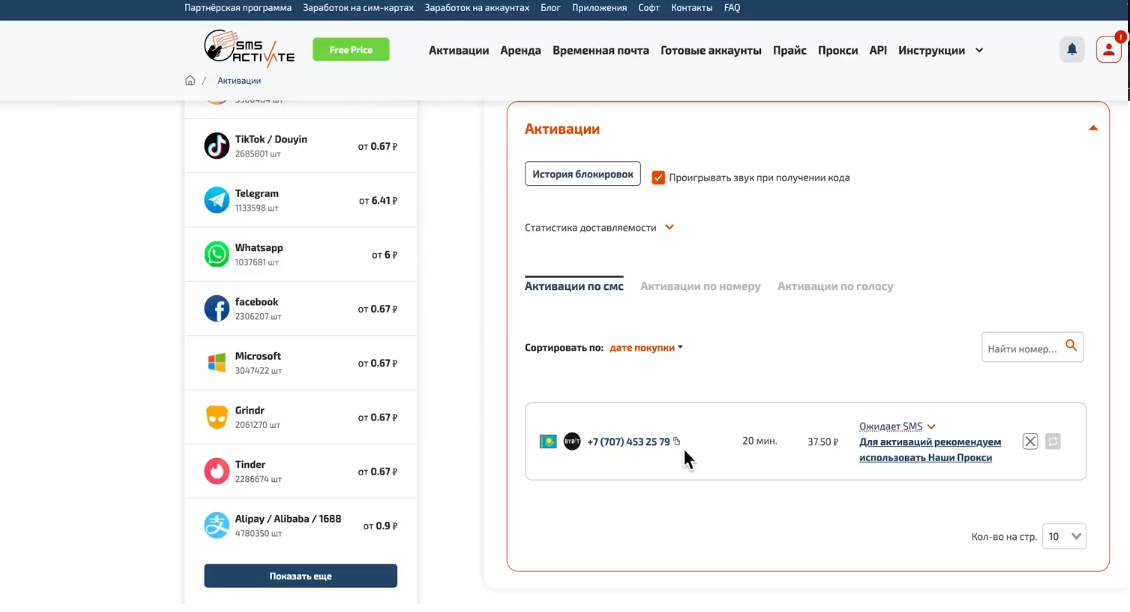Open Прайс in the main navigation

point(789,50)
